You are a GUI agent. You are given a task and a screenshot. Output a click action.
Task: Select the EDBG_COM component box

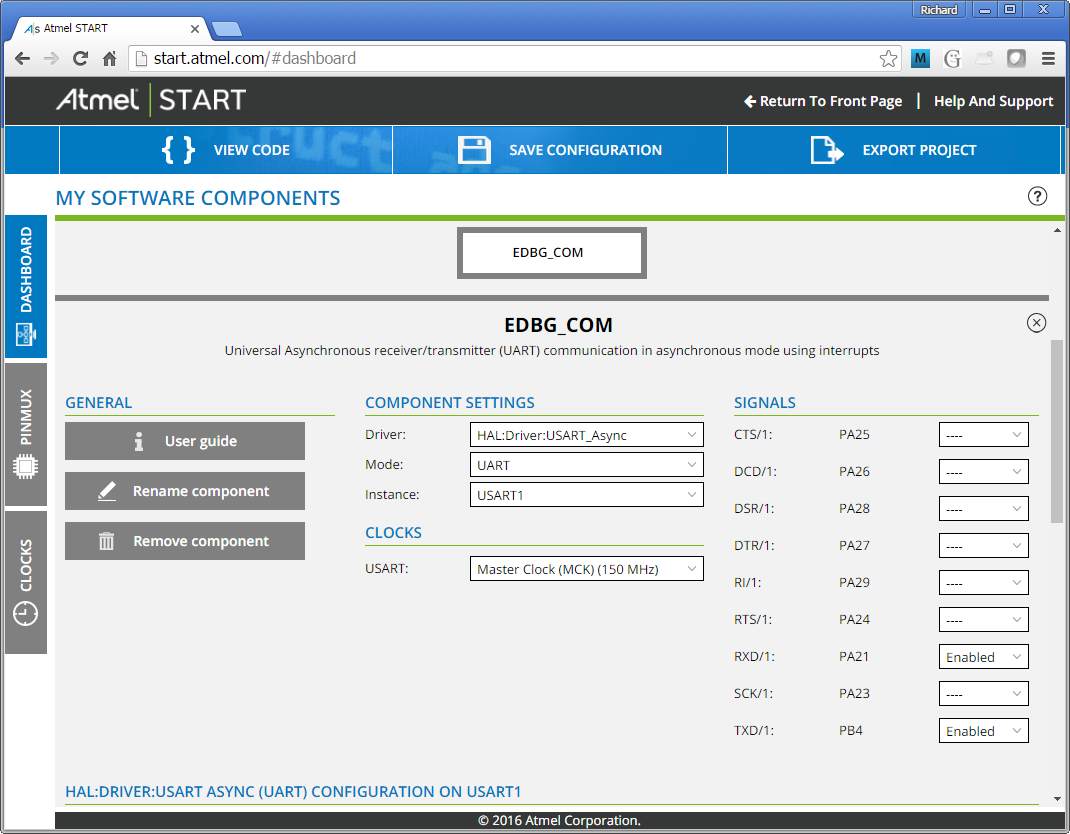551,253
